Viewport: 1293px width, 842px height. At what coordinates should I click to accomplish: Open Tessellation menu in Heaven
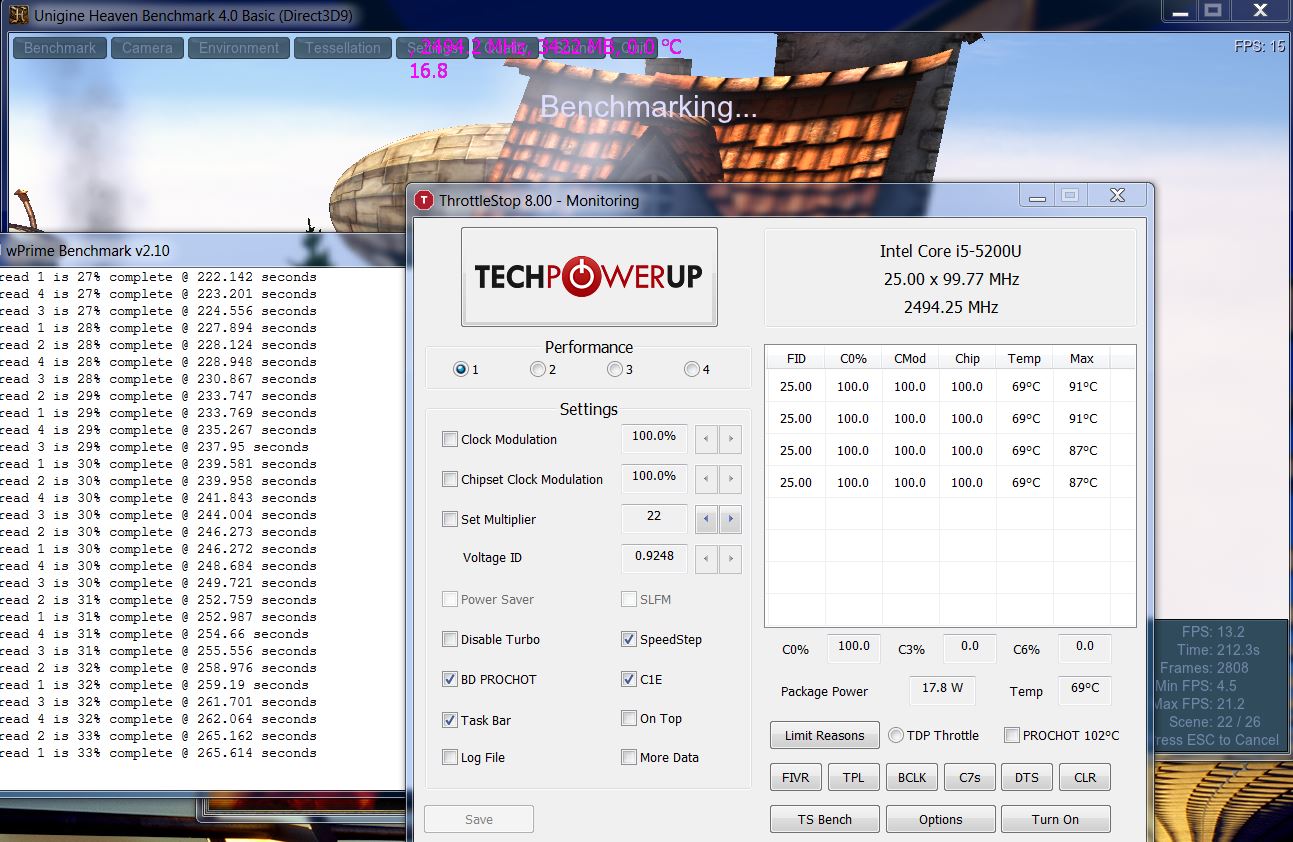[x=343, y=48]
